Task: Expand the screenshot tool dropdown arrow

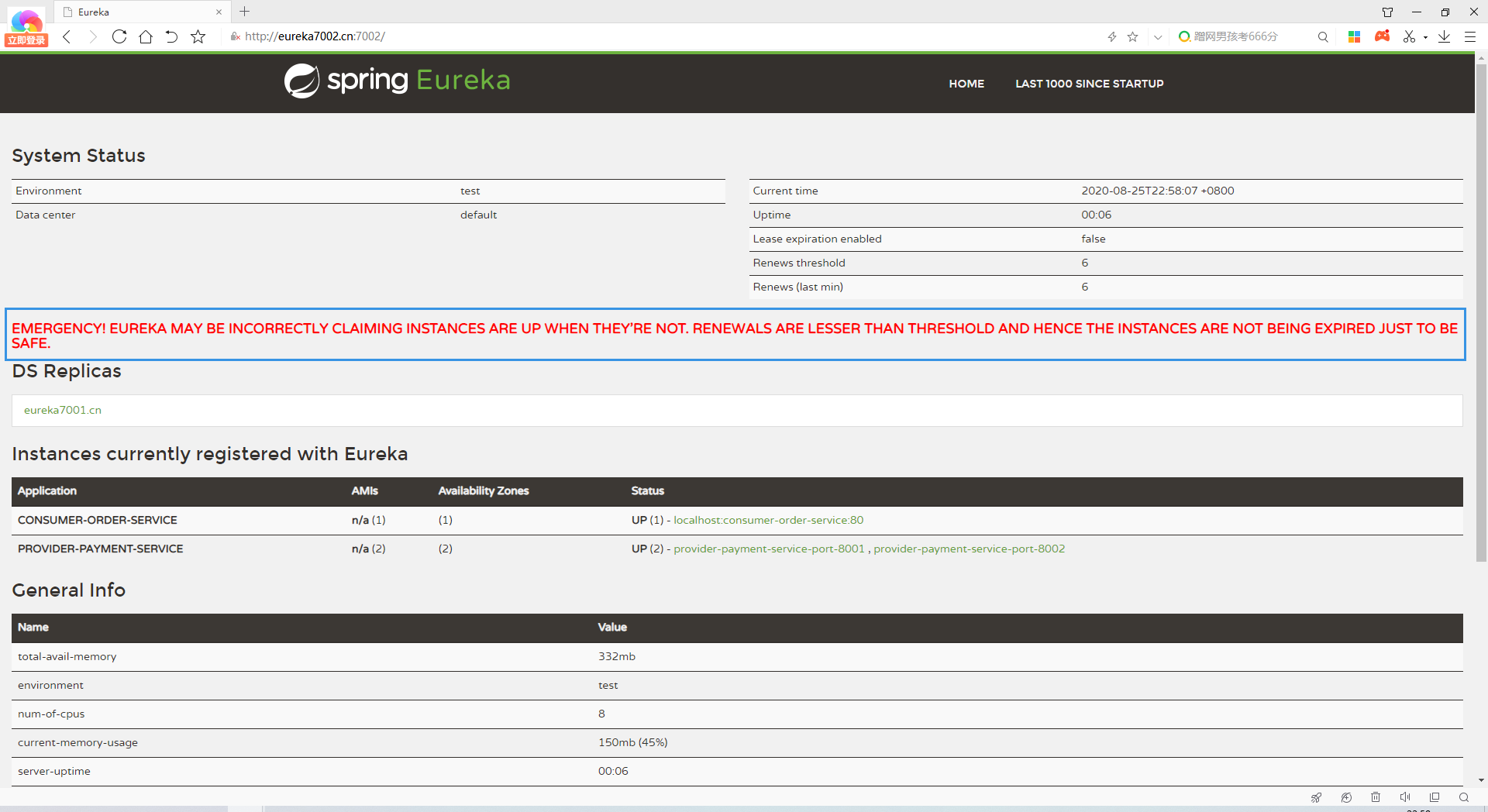Action: pos(1425,37)
